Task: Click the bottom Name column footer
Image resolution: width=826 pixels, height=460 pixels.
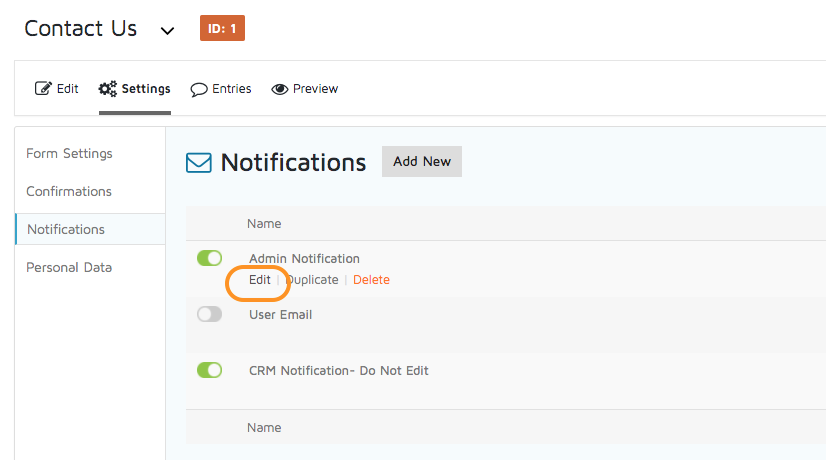Action: [x=264, y=427]
